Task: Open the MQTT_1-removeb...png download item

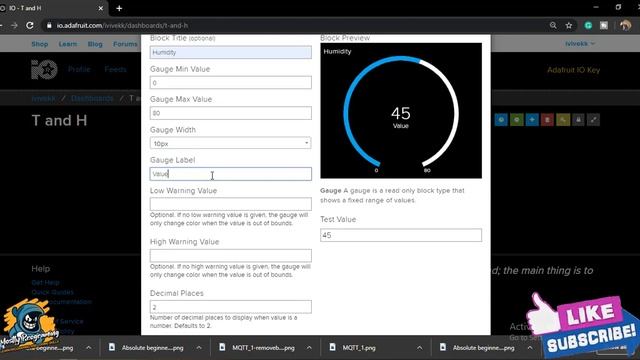Action: [x=263, y=348]
